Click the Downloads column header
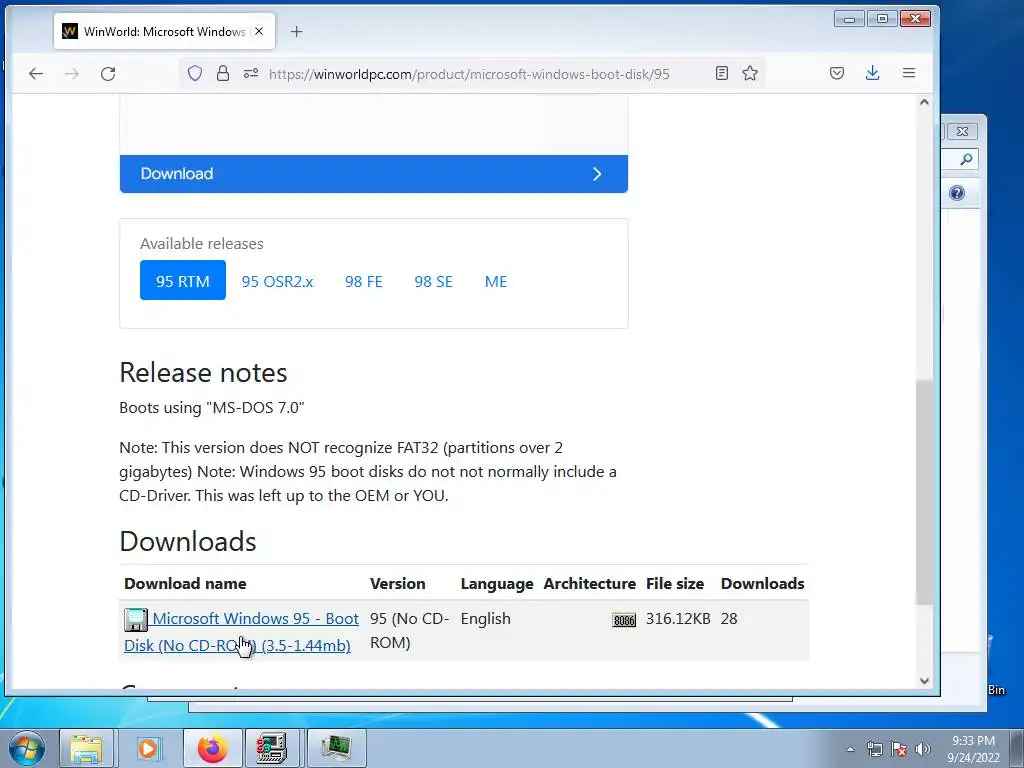Screen dimensions: 1024x768 click(x=763, y=583)
